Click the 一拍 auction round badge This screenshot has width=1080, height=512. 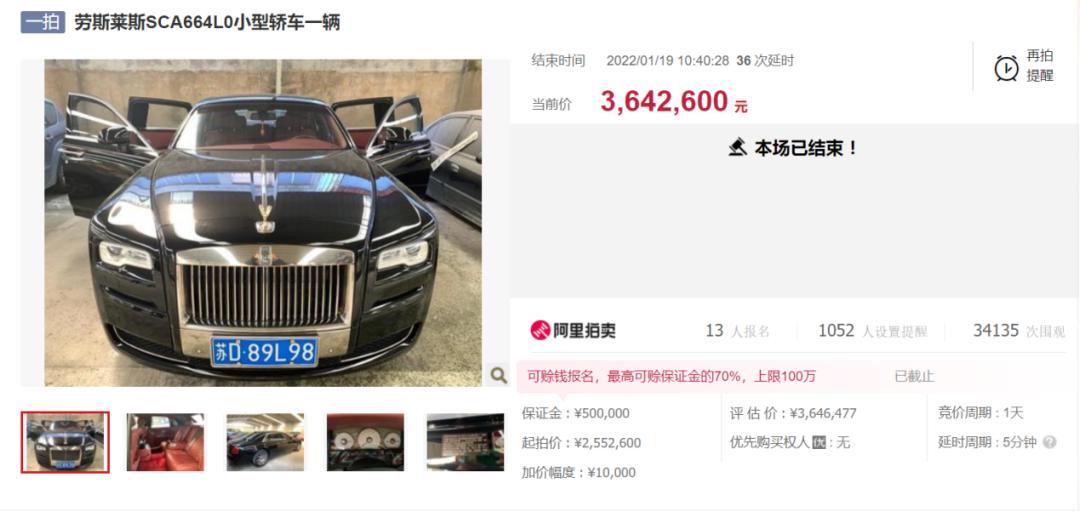pyautogui.click(x=43, y=22)
